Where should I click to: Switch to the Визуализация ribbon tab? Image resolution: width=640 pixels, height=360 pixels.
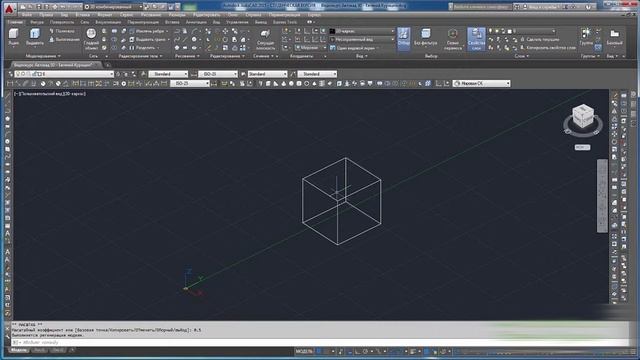[x=108, y=22]
